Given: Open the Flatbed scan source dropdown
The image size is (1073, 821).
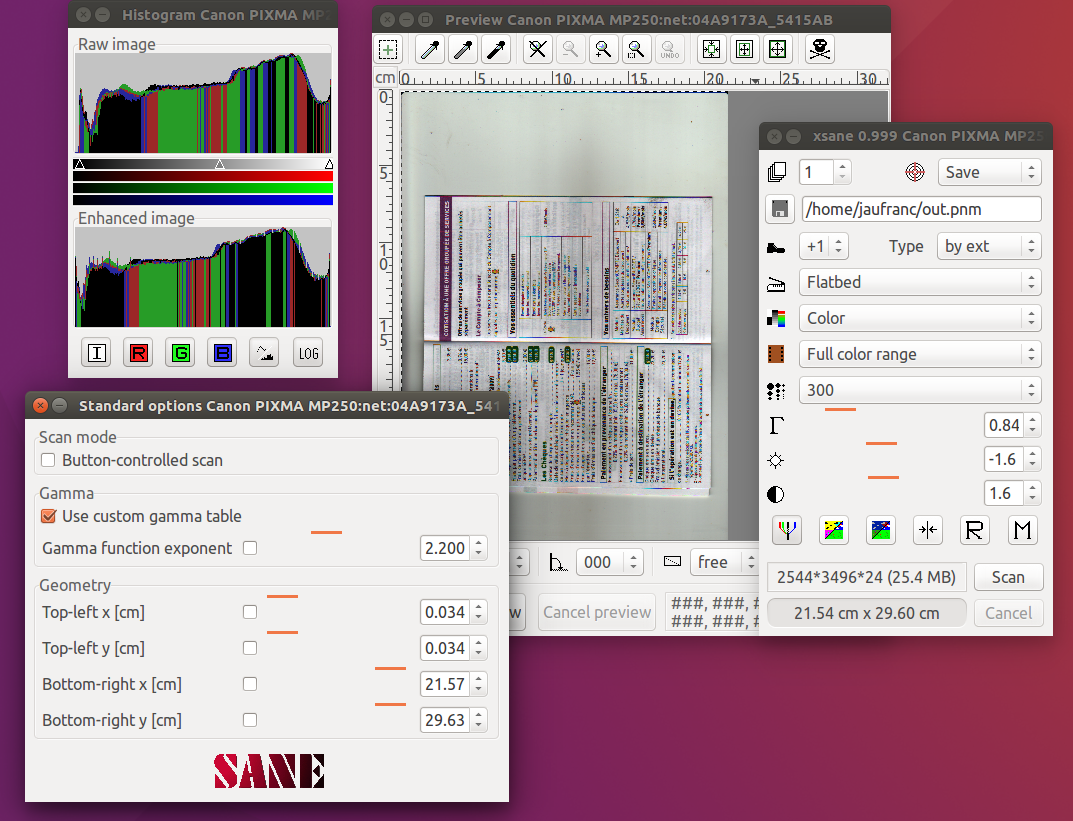Looking at the screenshot, I should [x=920, y=282].
